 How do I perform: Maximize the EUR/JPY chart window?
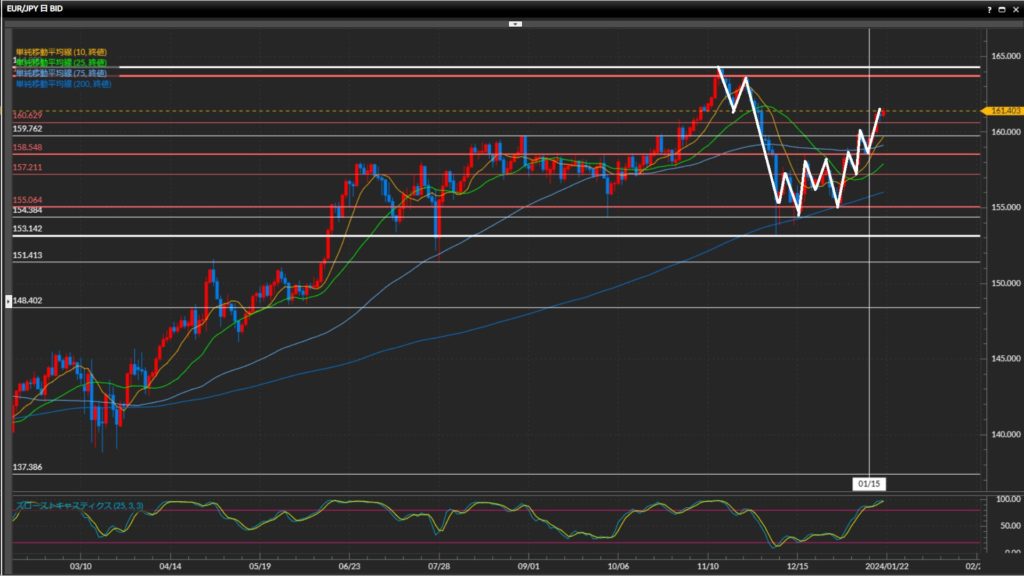point(1003,8)
